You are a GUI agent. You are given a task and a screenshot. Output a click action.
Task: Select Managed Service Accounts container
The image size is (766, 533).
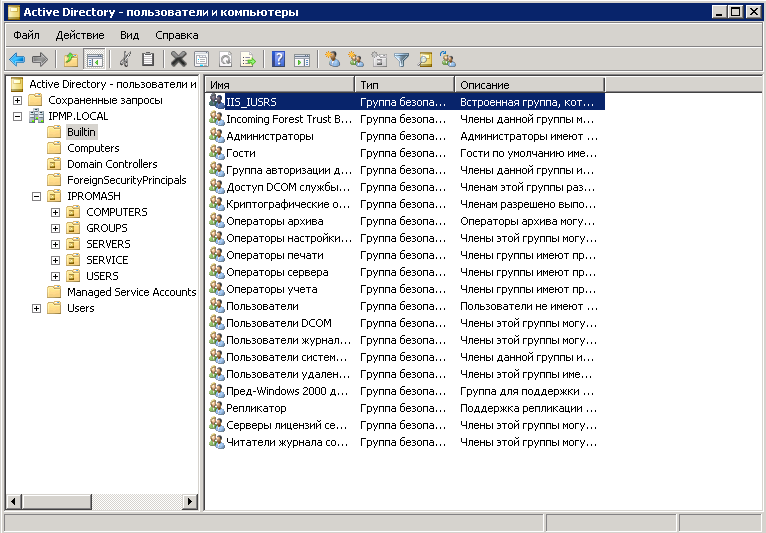coord(131,292)
